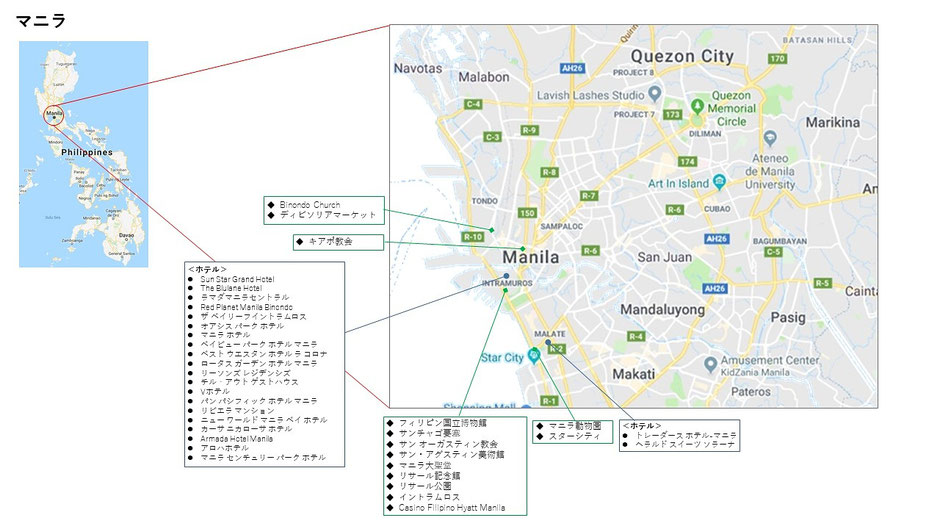Click the スターシティ list entry
940x529 pixels.
pyautogui.click(x=574, y=437)
